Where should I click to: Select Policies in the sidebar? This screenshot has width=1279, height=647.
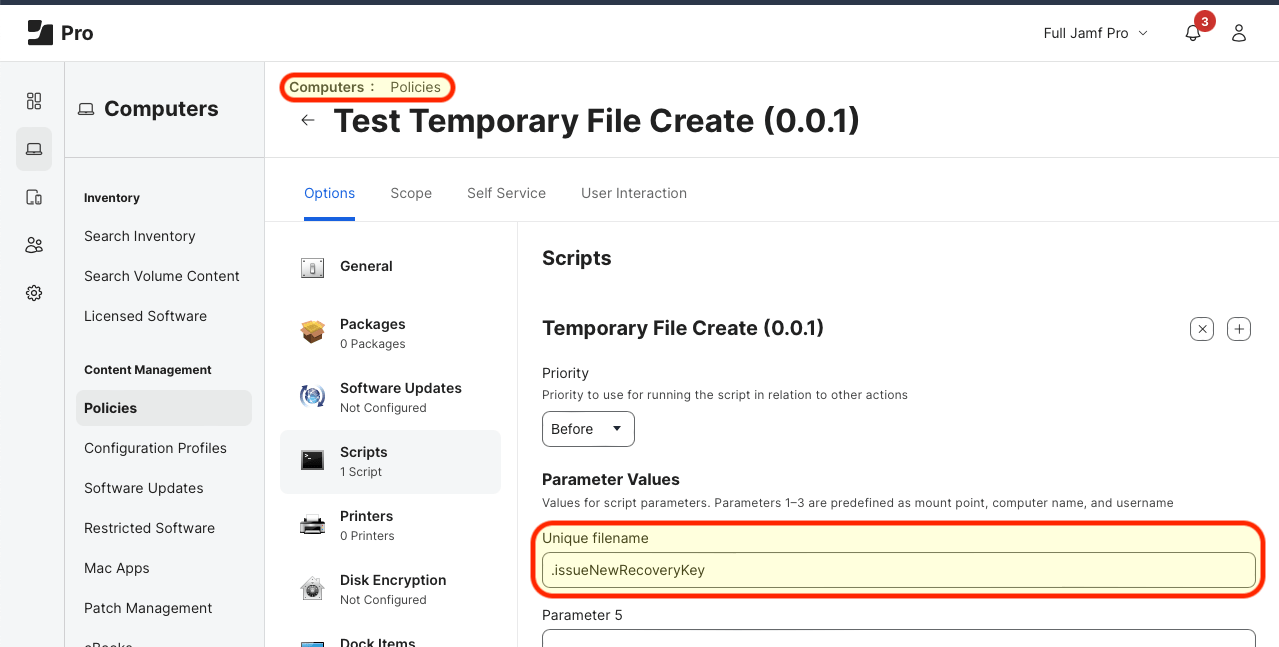pos(164,408)
